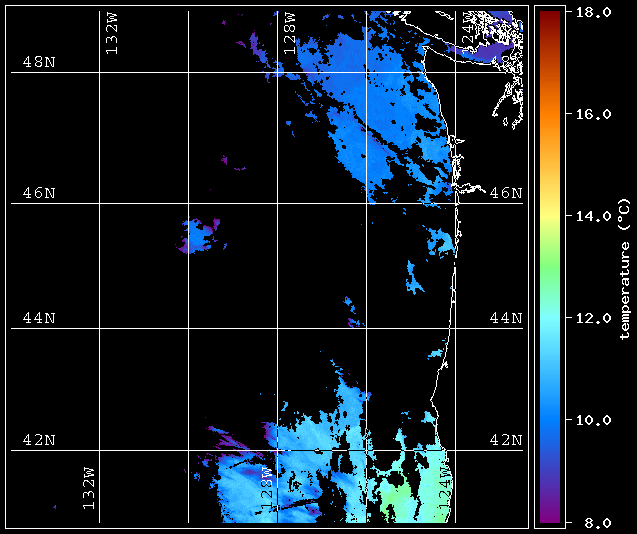The height and width of the screenshot is (534, 637).
Task: Click the right-side 42N latitude label
Action: [505, 439]
